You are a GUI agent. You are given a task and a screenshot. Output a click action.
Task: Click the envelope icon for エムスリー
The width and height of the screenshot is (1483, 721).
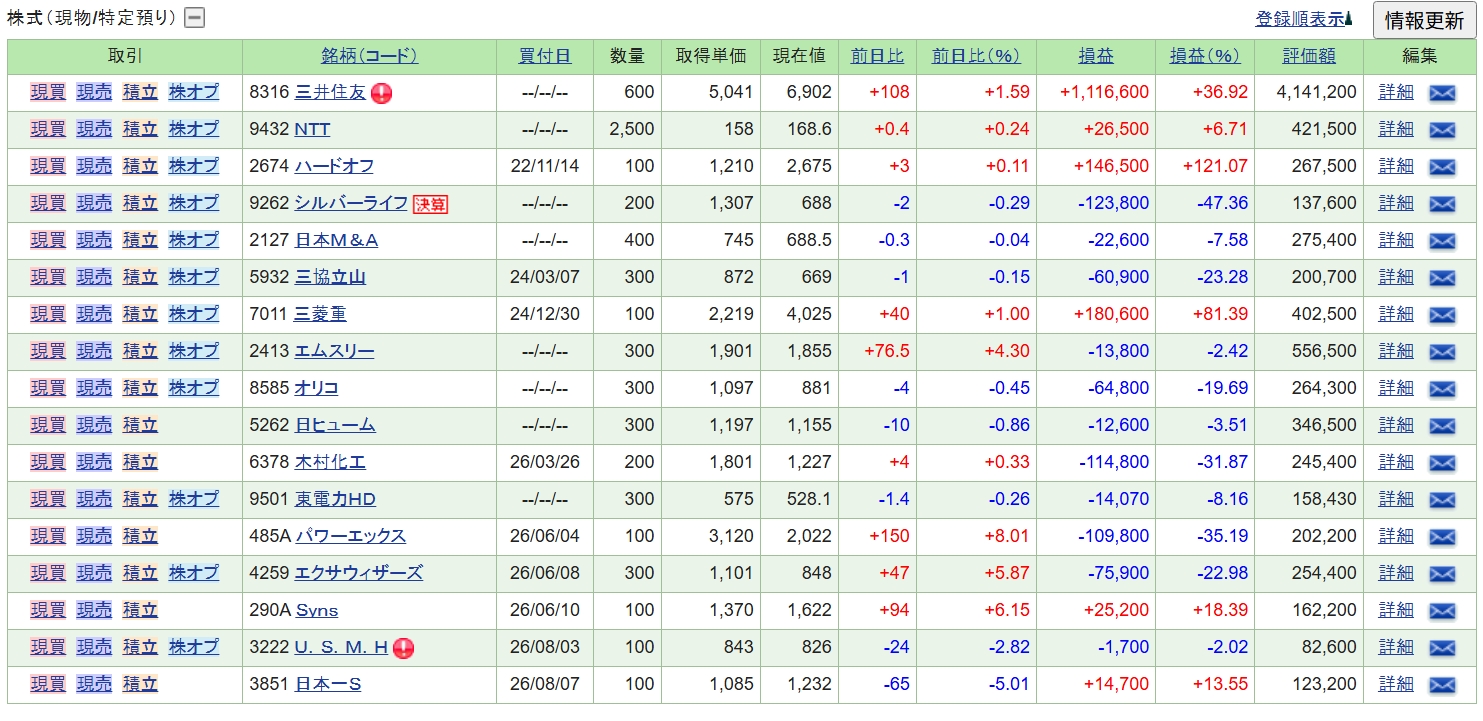[x=1441, y=352]
